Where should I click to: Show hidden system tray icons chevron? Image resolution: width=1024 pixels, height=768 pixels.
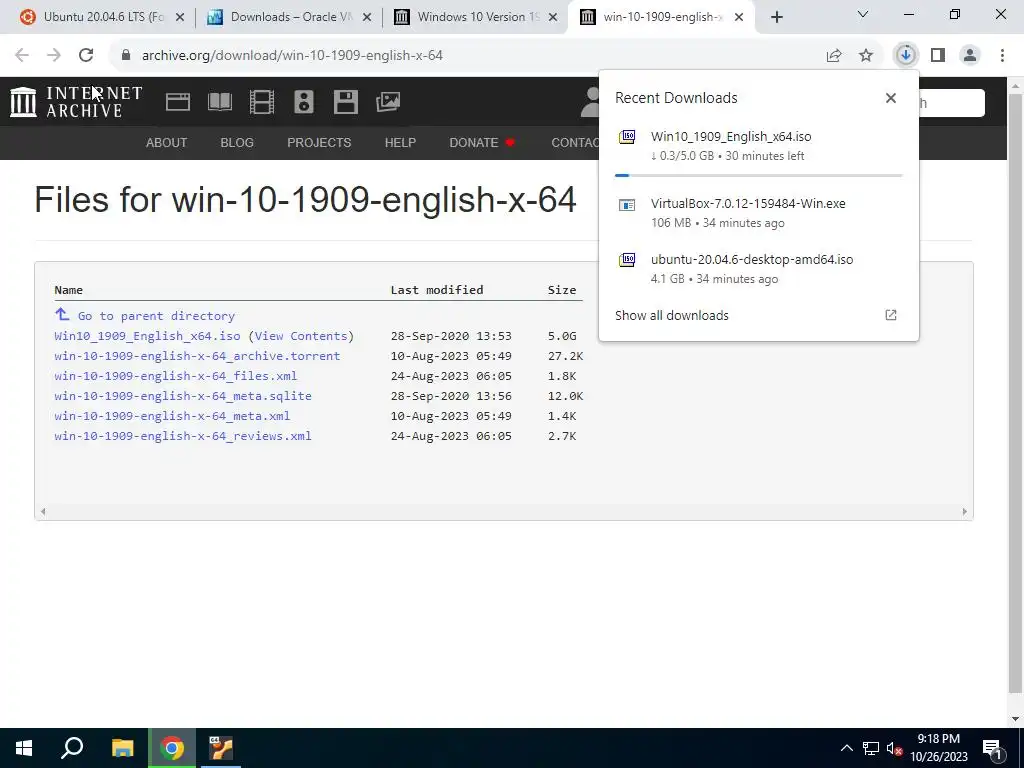(x=846, y=748)
